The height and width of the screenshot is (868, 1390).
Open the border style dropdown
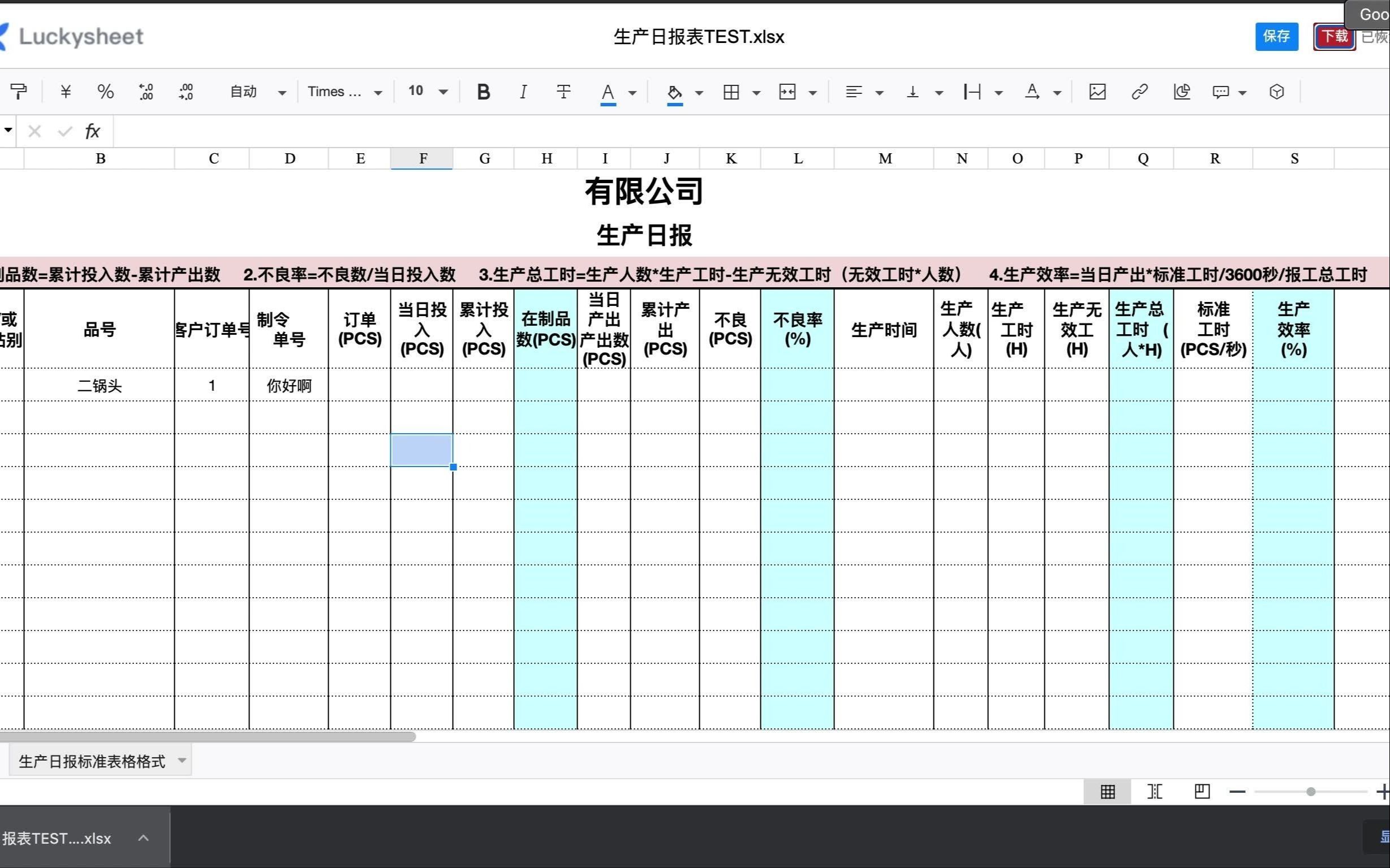(x=756, y=91)
